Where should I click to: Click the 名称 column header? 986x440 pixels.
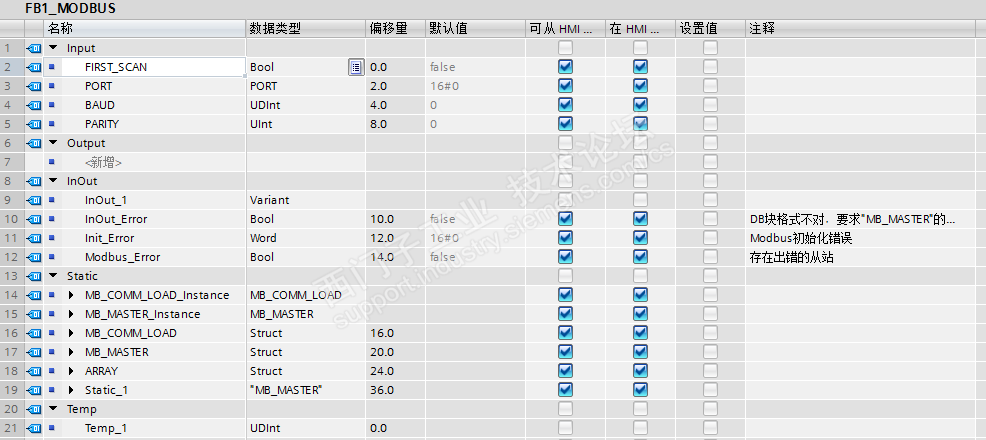[x=145, y=28]
